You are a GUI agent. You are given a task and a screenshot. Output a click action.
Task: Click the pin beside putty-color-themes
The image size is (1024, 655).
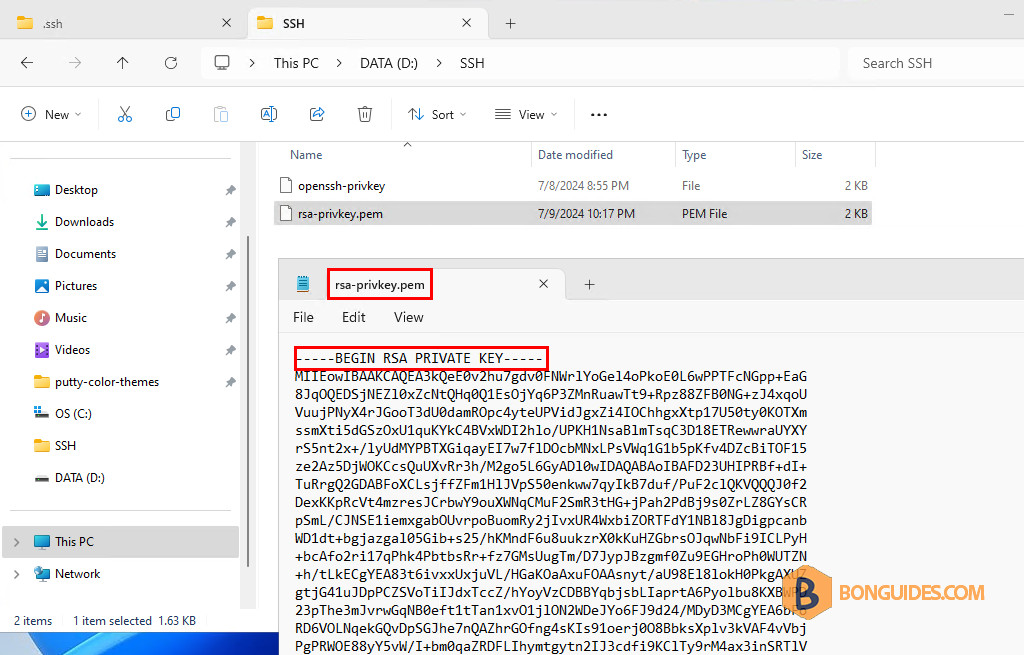(x=231, y=382)
